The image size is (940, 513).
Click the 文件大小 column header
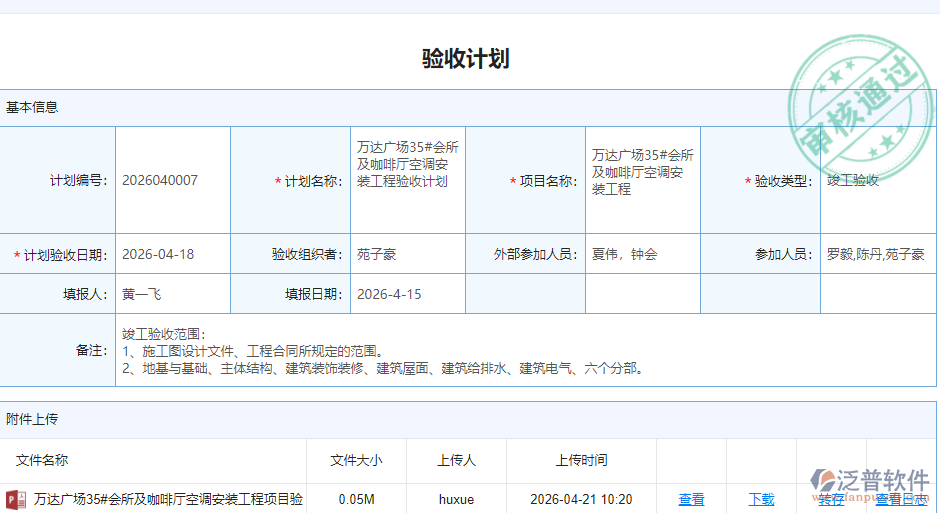click(x=356, y=460)
